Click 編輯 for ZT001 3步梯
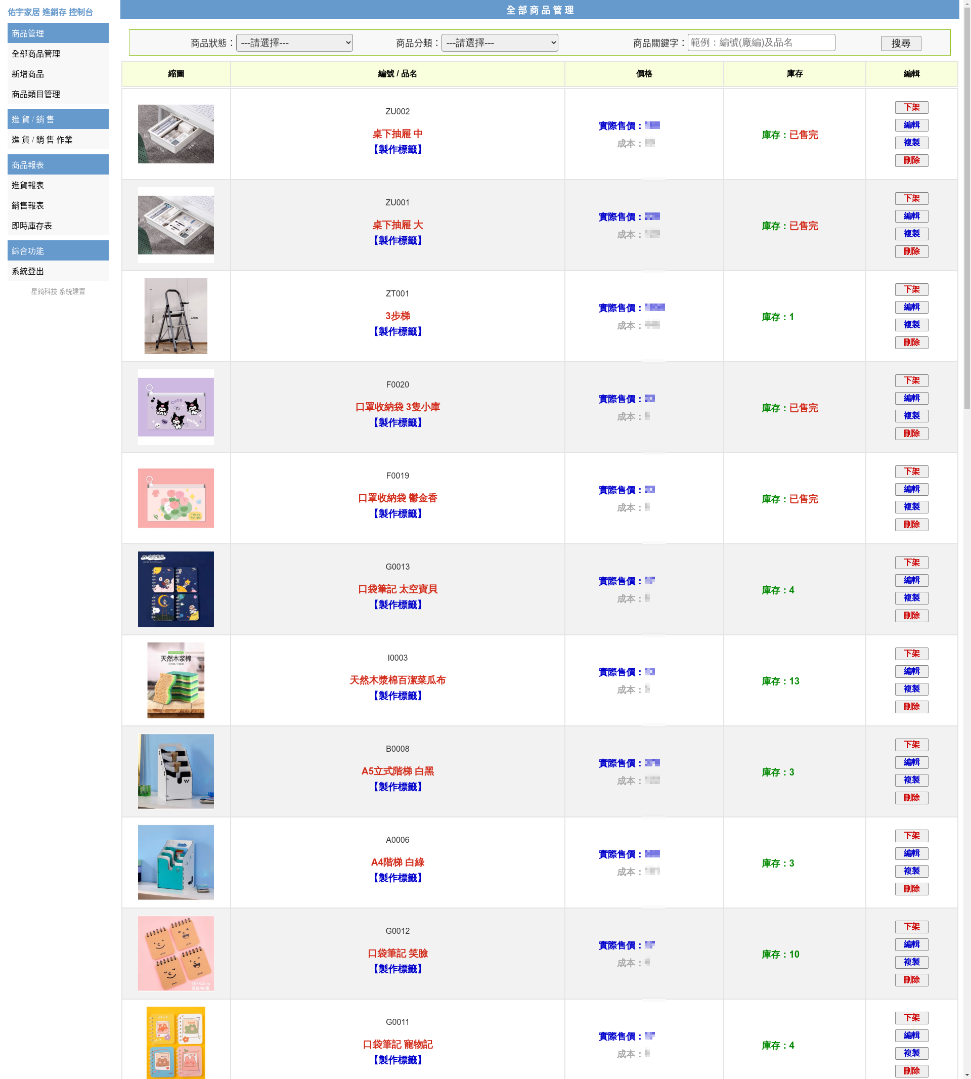 click(912, 307)
